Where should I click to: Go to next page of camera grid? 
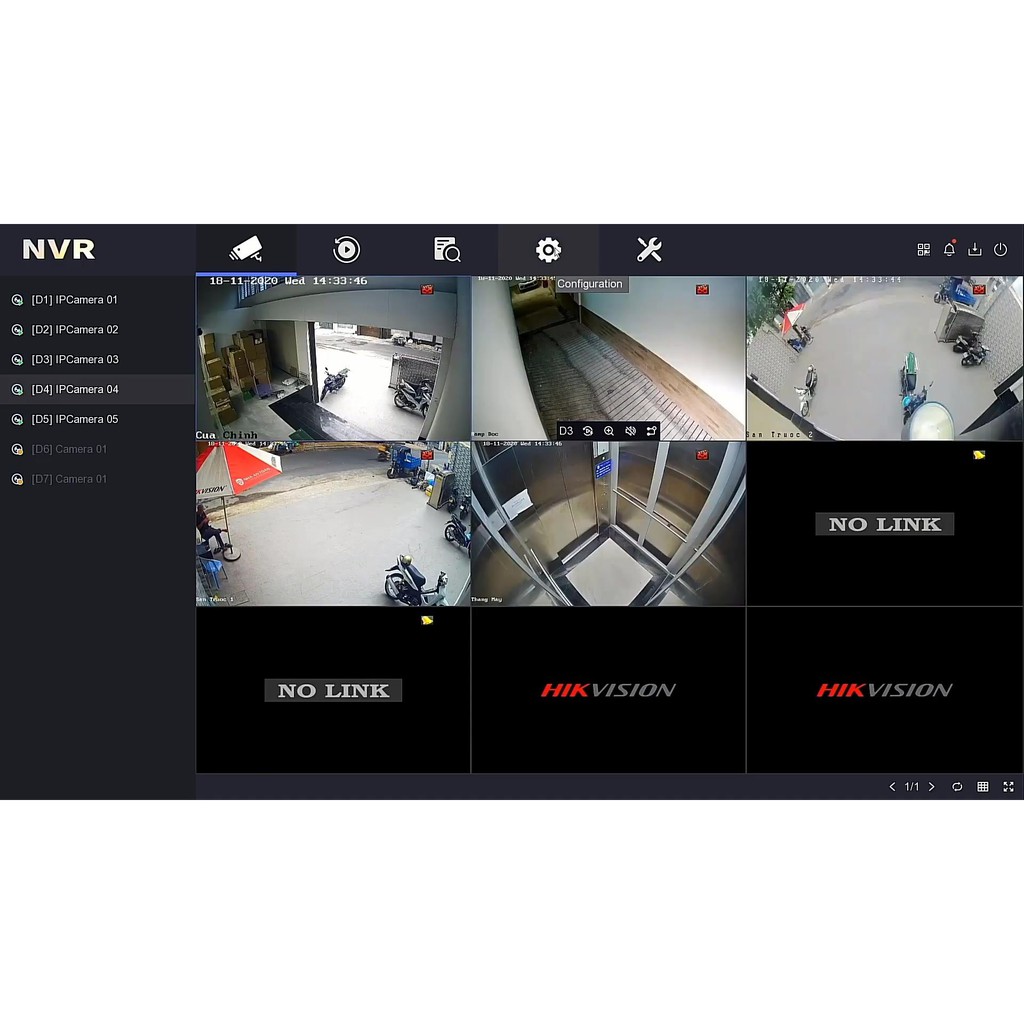(x=932, y=787)
